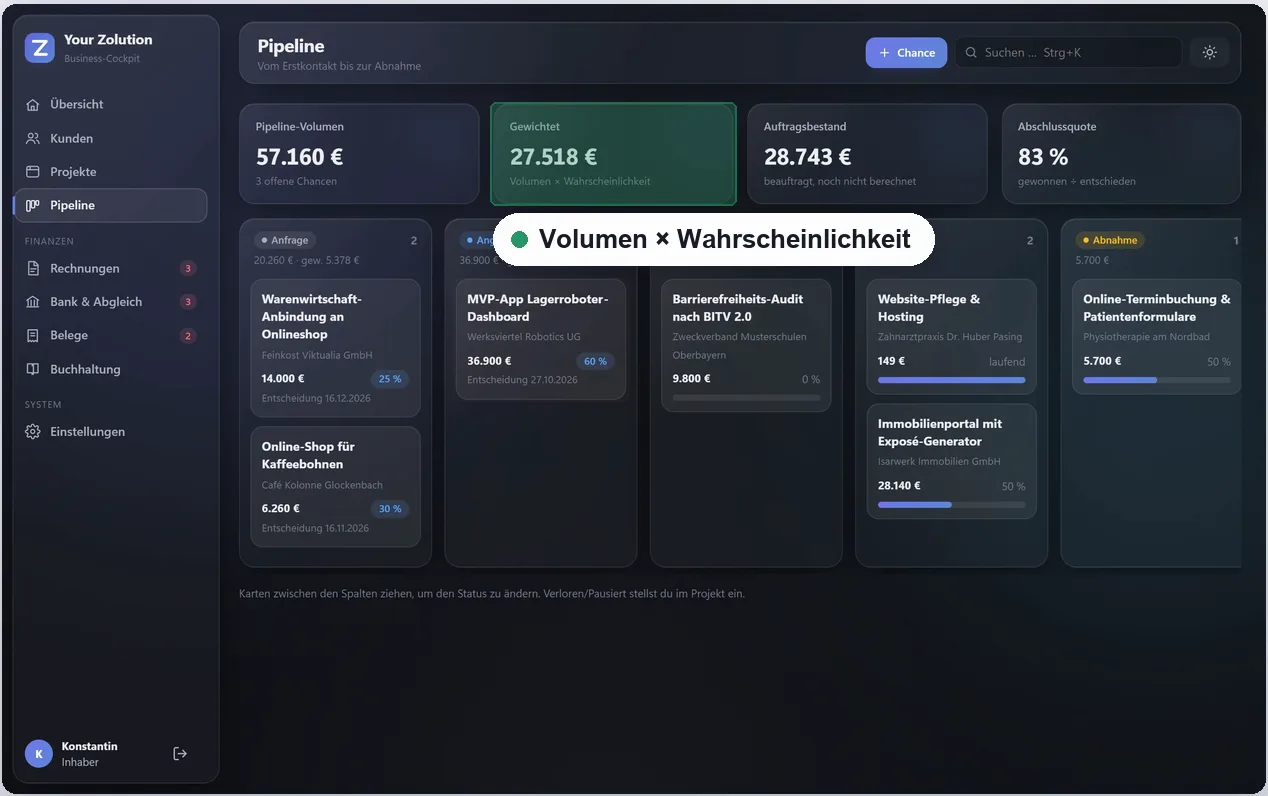The image size is (1268, 796).
Task: Click the text "20.260 € · gew. 5.378 €"
Action: (307, 260)
